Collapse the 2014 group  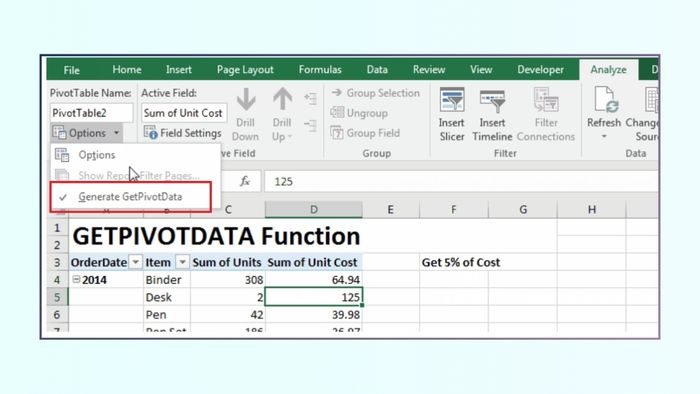76,279
